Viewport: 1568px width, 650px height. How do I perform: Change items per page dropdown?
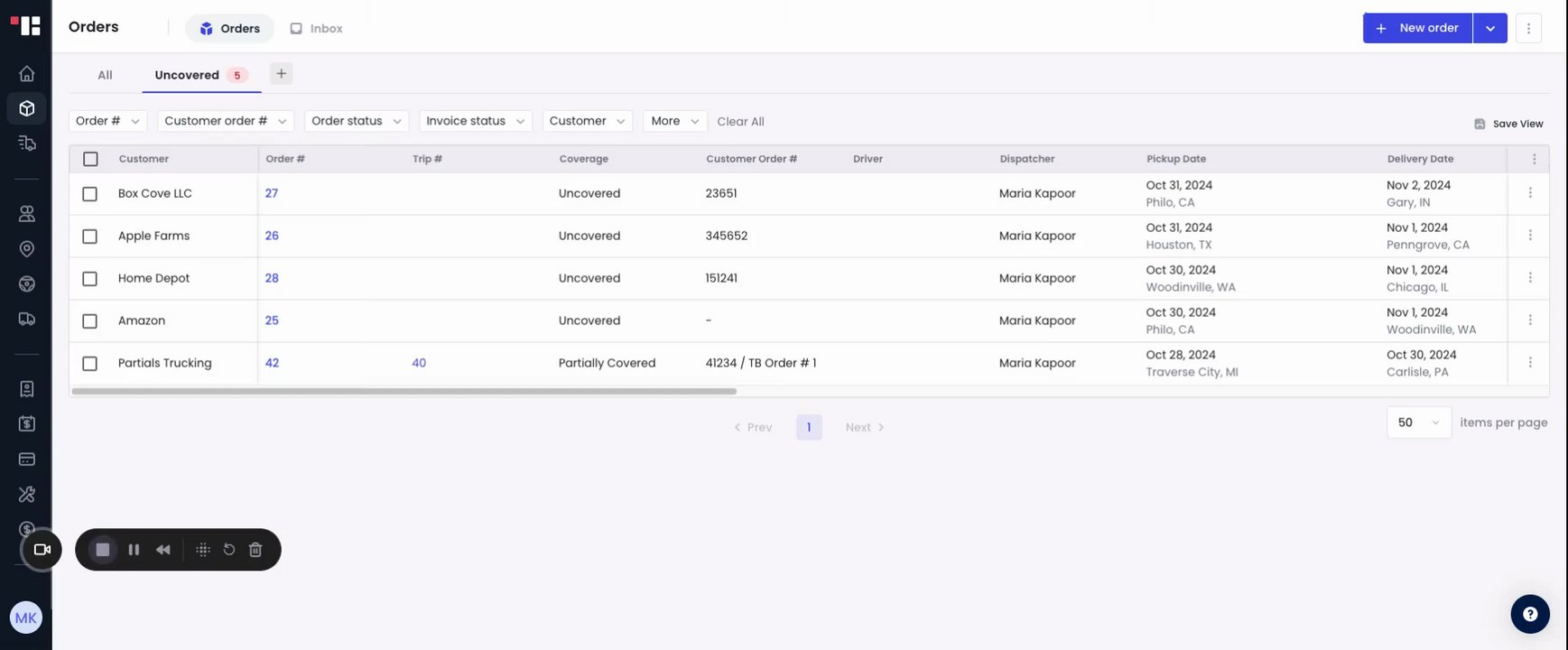1419,422
